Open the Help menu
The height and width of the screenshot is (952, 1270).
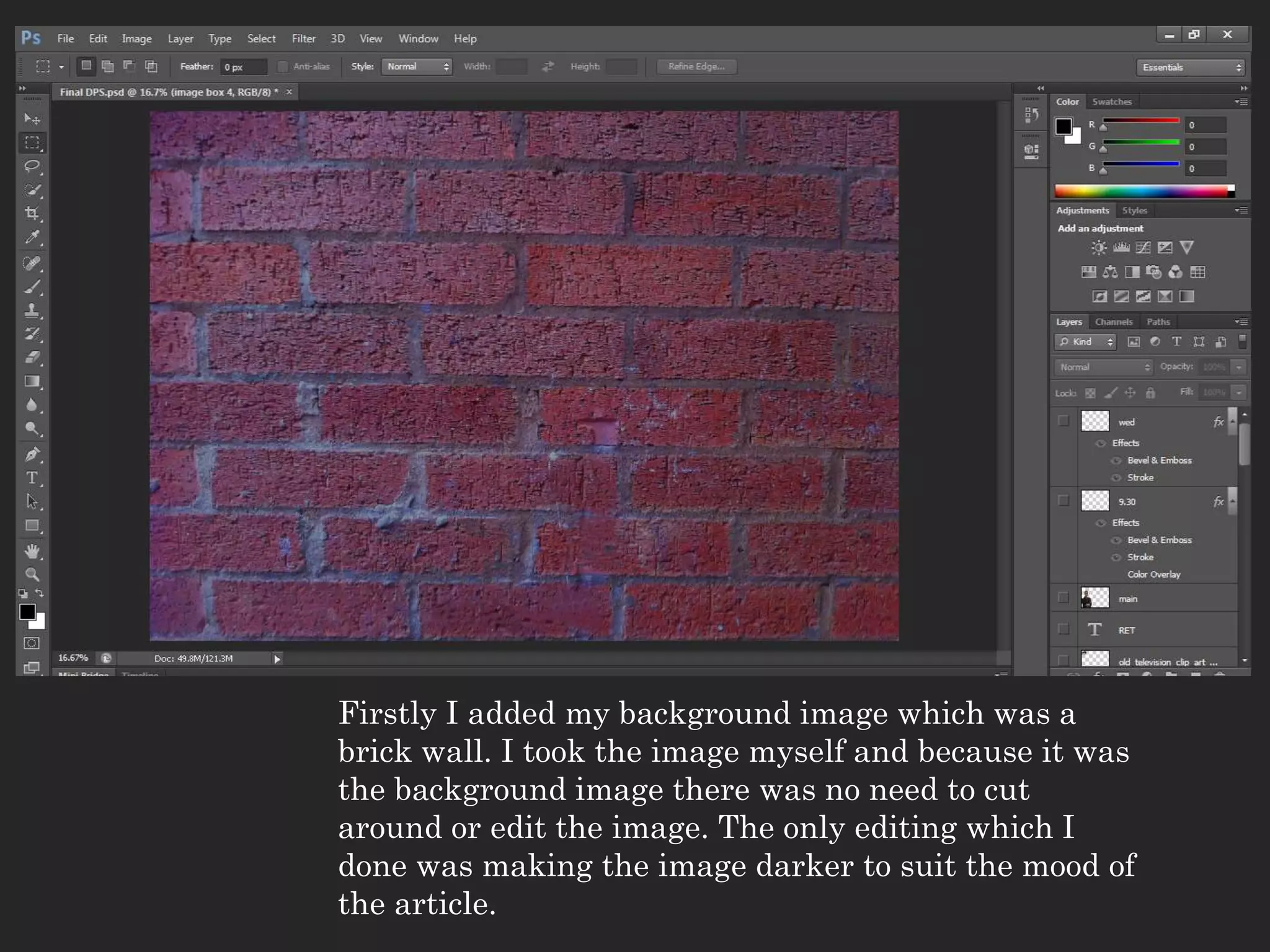465,38
